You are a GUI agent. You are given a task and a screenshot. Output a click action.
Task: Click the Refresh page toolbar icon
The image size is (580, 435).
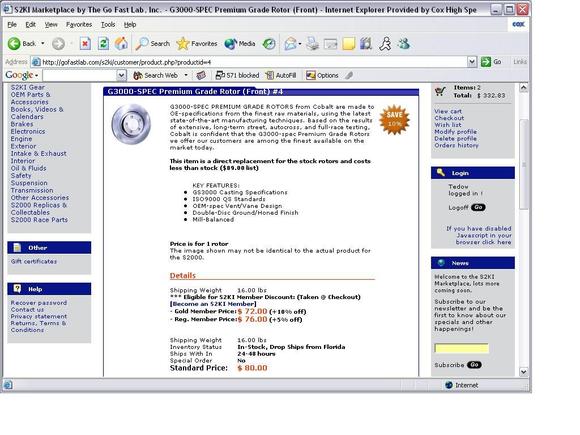pyautogui.click(x=103, y=44)
